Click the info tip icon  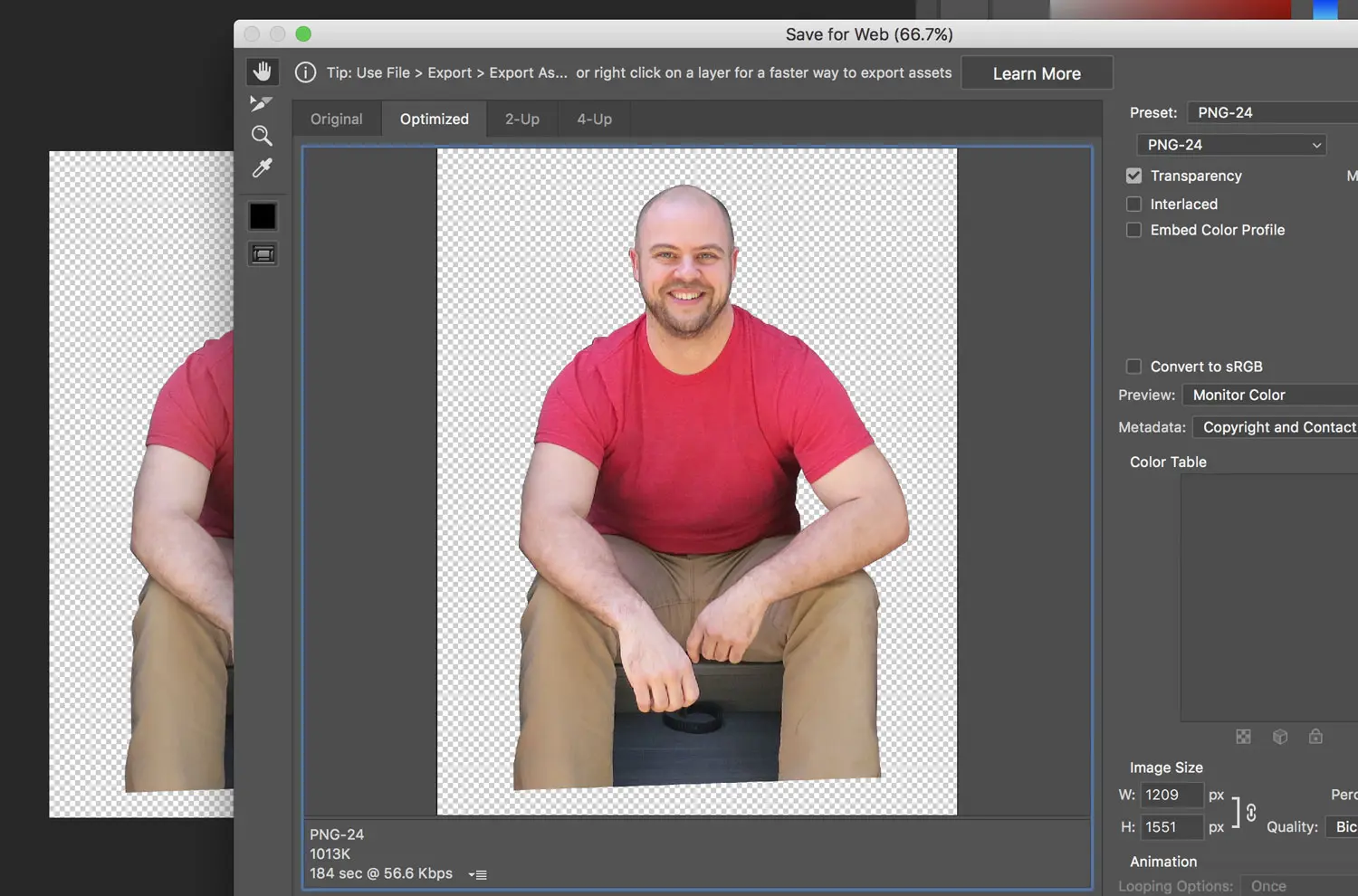point(306,72)
